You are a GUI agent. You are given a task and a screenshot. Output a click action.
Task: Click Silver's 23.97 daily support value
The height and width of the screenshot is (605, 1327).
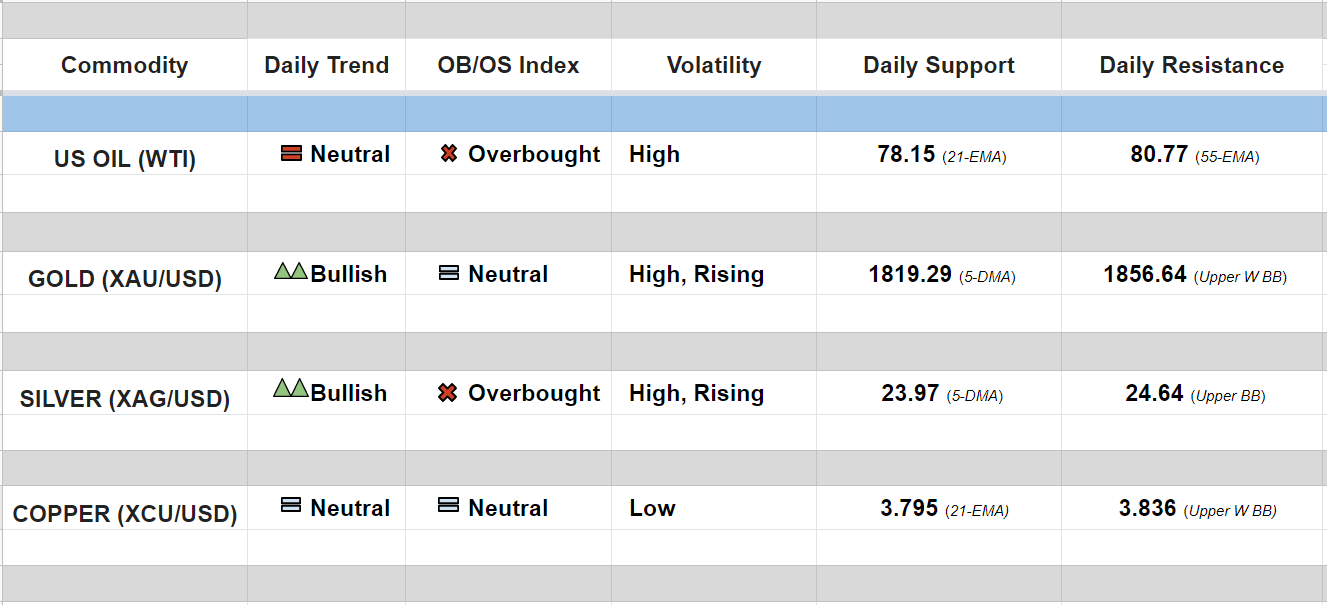coord(909,393)
